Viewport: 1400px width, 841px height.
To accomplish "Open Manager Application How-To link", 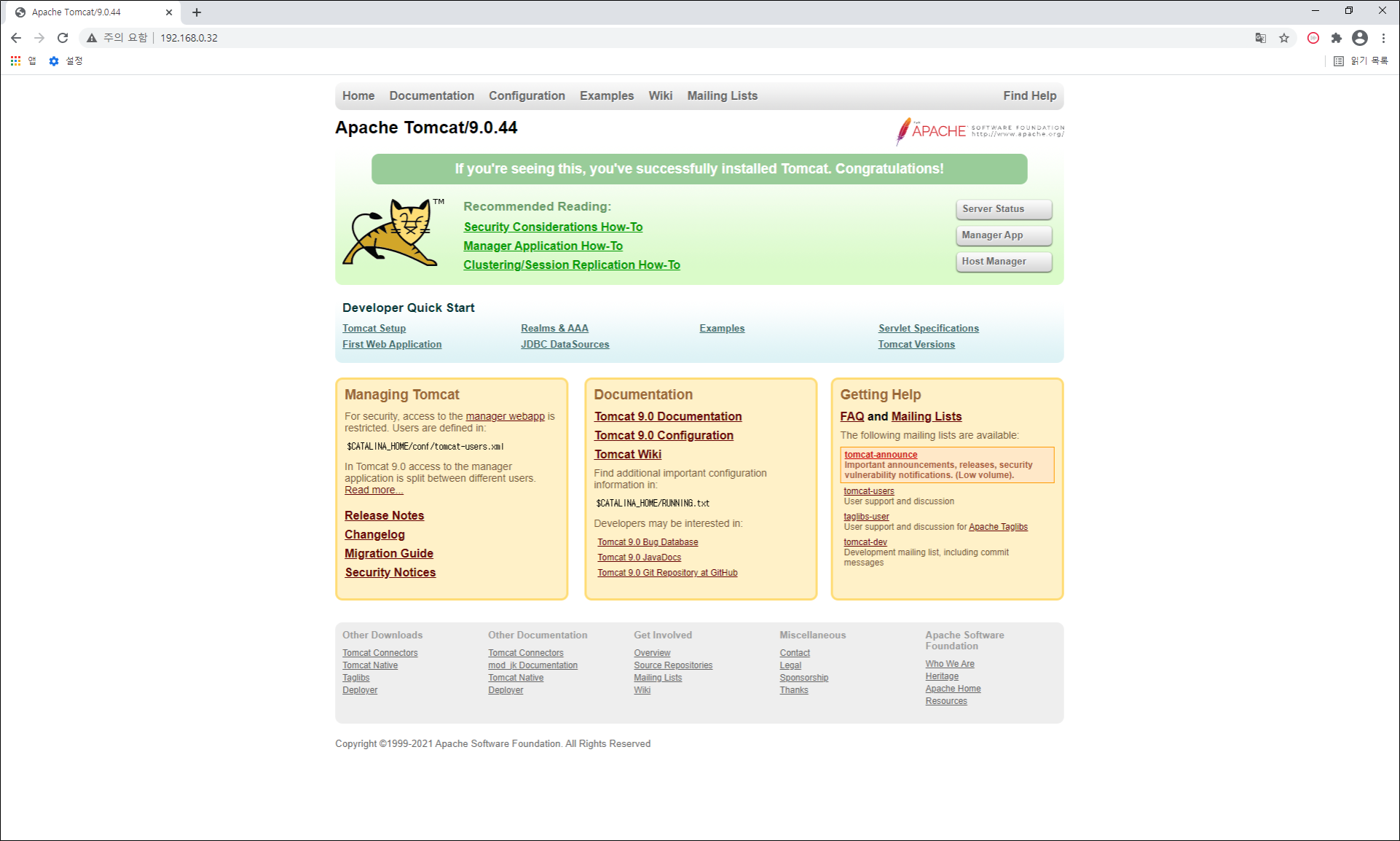I will [543, 246].
